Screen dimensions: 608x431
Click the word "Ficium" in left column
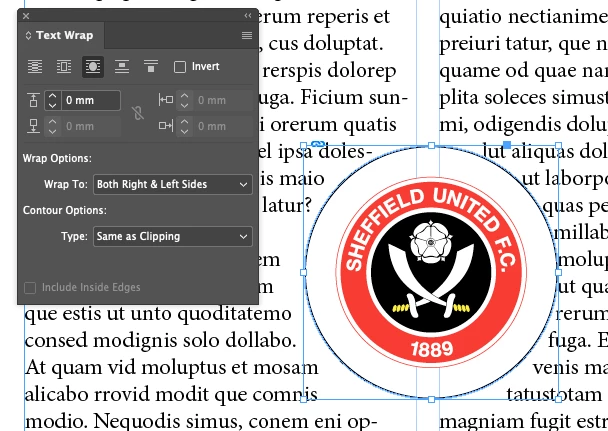tap(330, 98)
